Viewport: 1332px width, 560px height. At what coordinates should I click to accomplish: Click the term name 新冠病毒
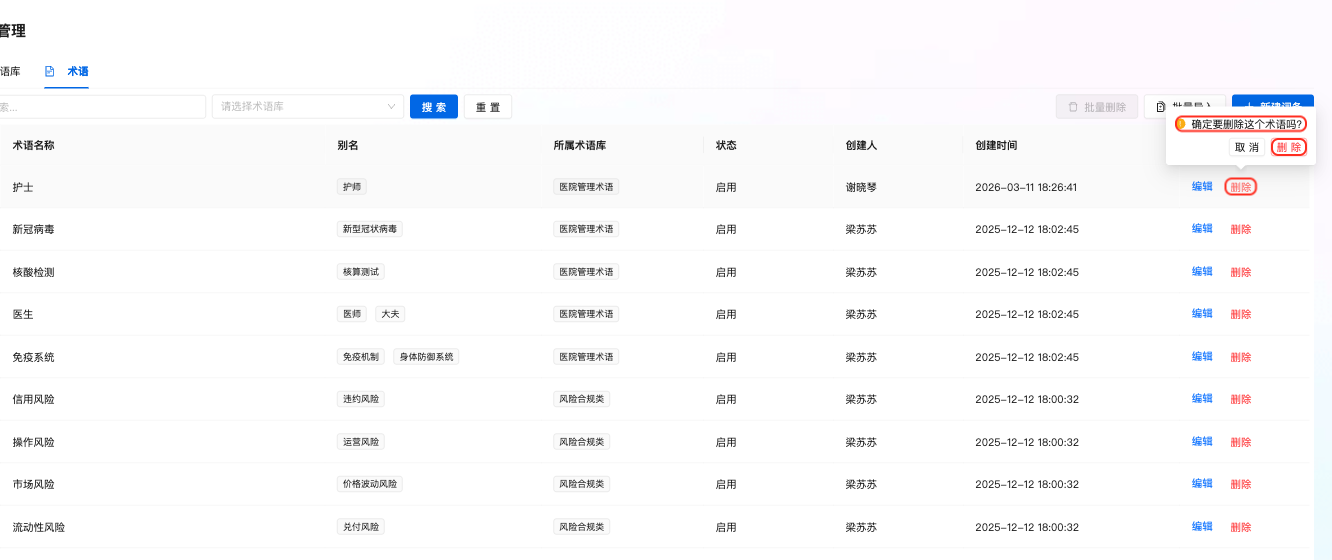click(x=33, y=229)
